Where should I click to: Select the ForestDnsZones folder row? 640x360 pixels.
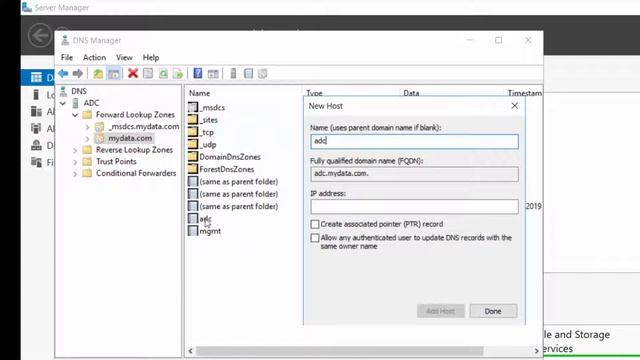227,169
